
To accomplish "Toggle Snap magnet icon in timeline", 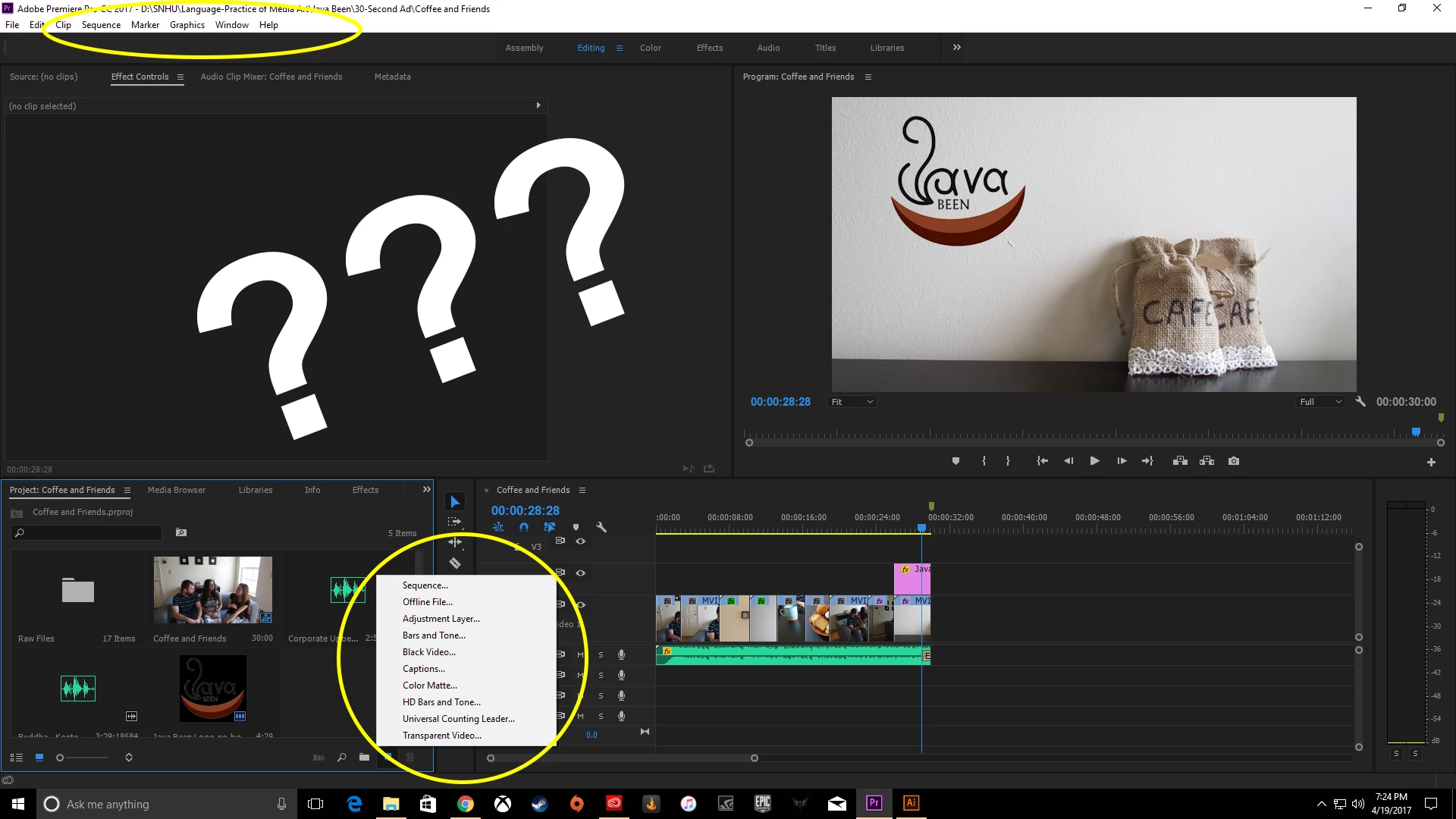I will pos(524,527).
